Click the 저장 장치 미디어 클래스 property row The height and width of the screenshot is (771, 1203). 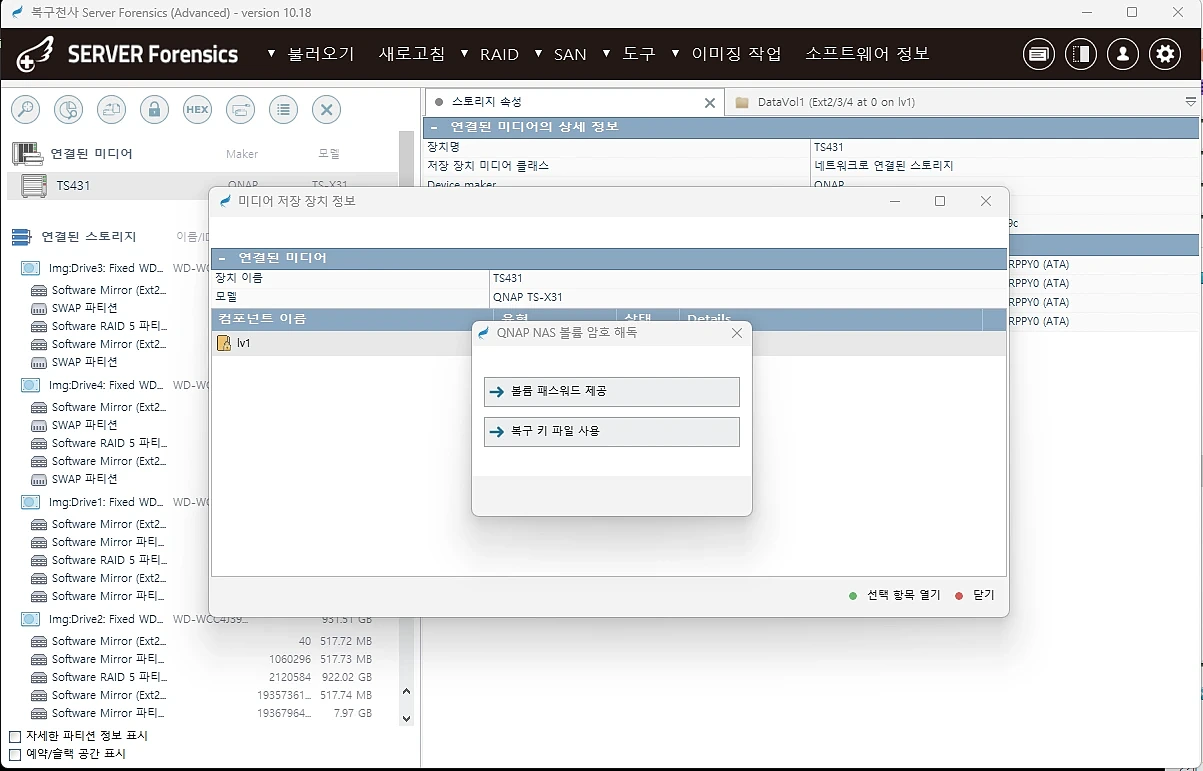[x=617, y=166]
